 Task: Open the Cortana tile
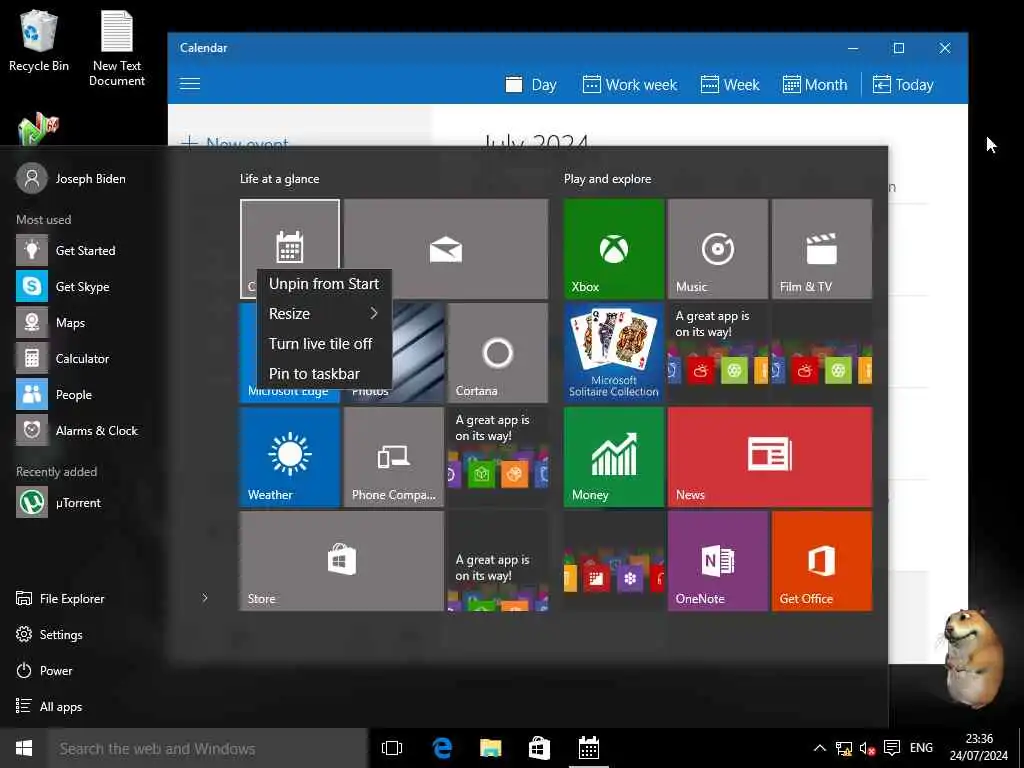[498, 353]
